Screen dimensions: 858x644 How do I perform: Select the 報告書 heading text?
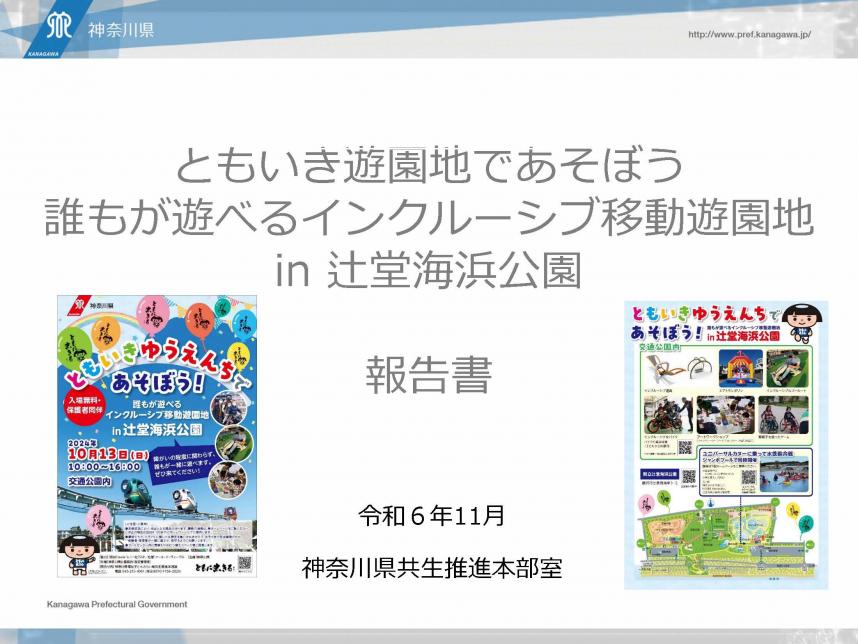pos(428,375)
